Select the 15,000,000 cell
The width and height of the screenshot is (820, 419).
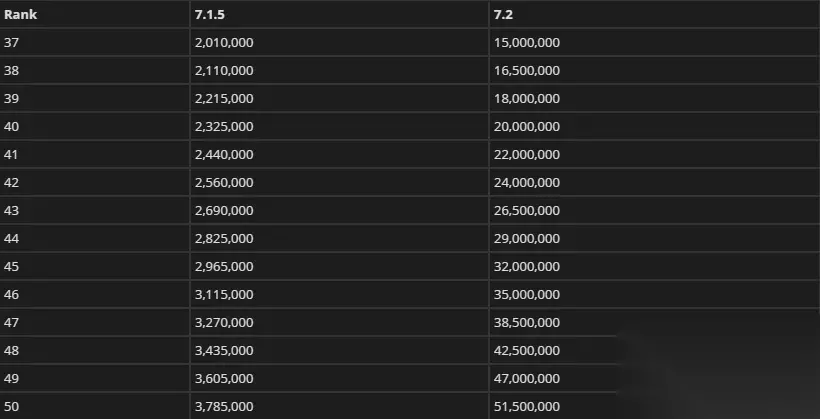tap(526, 42)
